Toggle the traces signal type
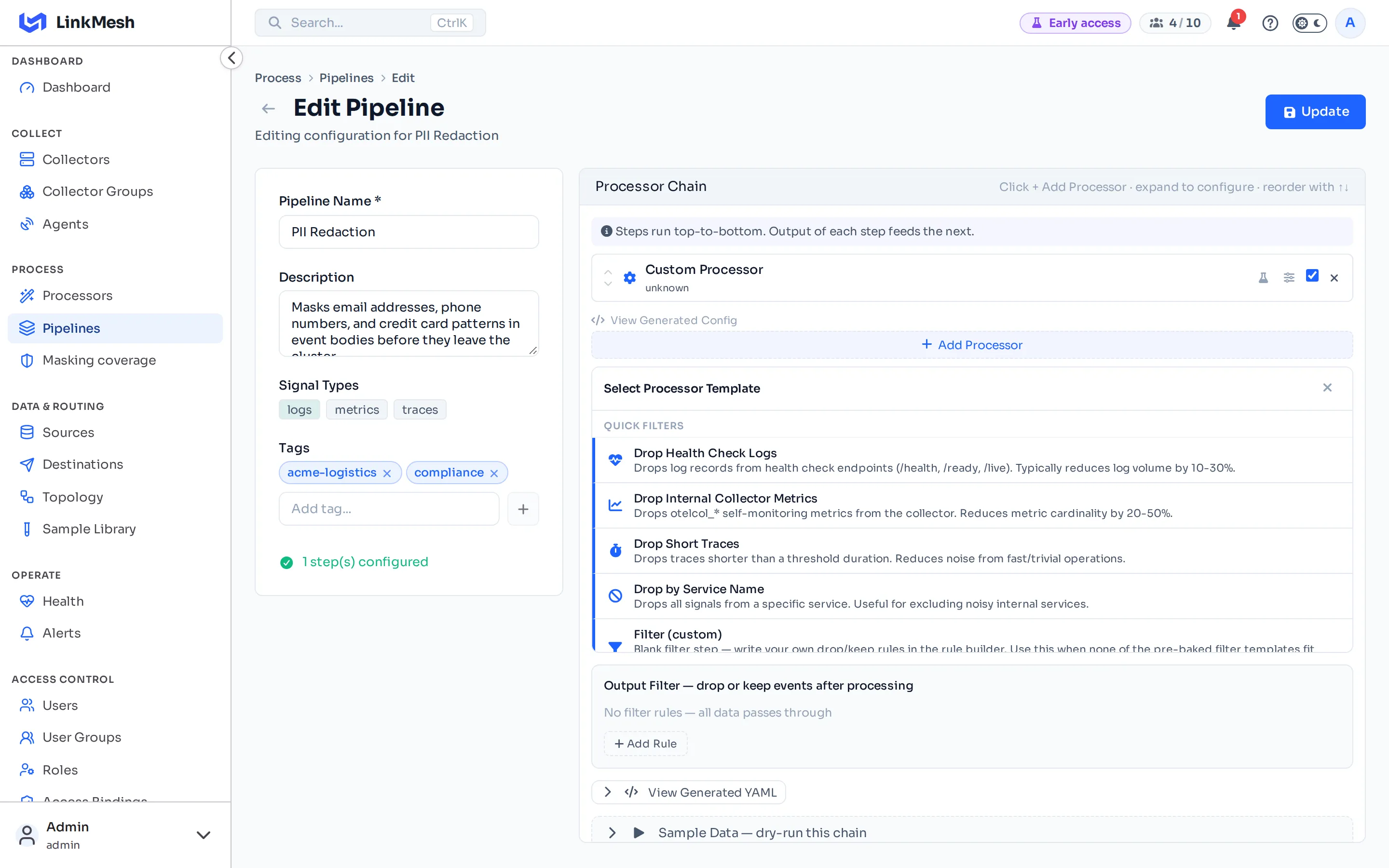1389x868 pixels. pos(420,409)
